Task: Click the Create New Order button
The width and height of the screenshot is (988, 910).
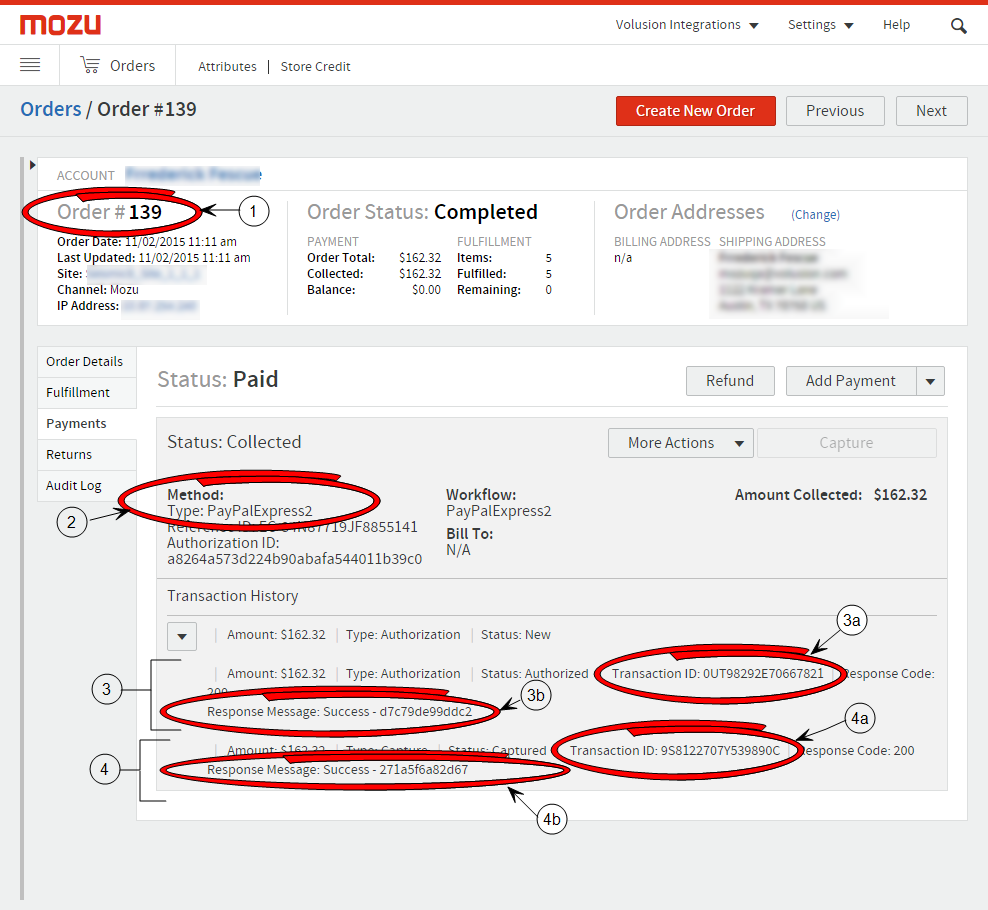Action: tap(696, 111)
